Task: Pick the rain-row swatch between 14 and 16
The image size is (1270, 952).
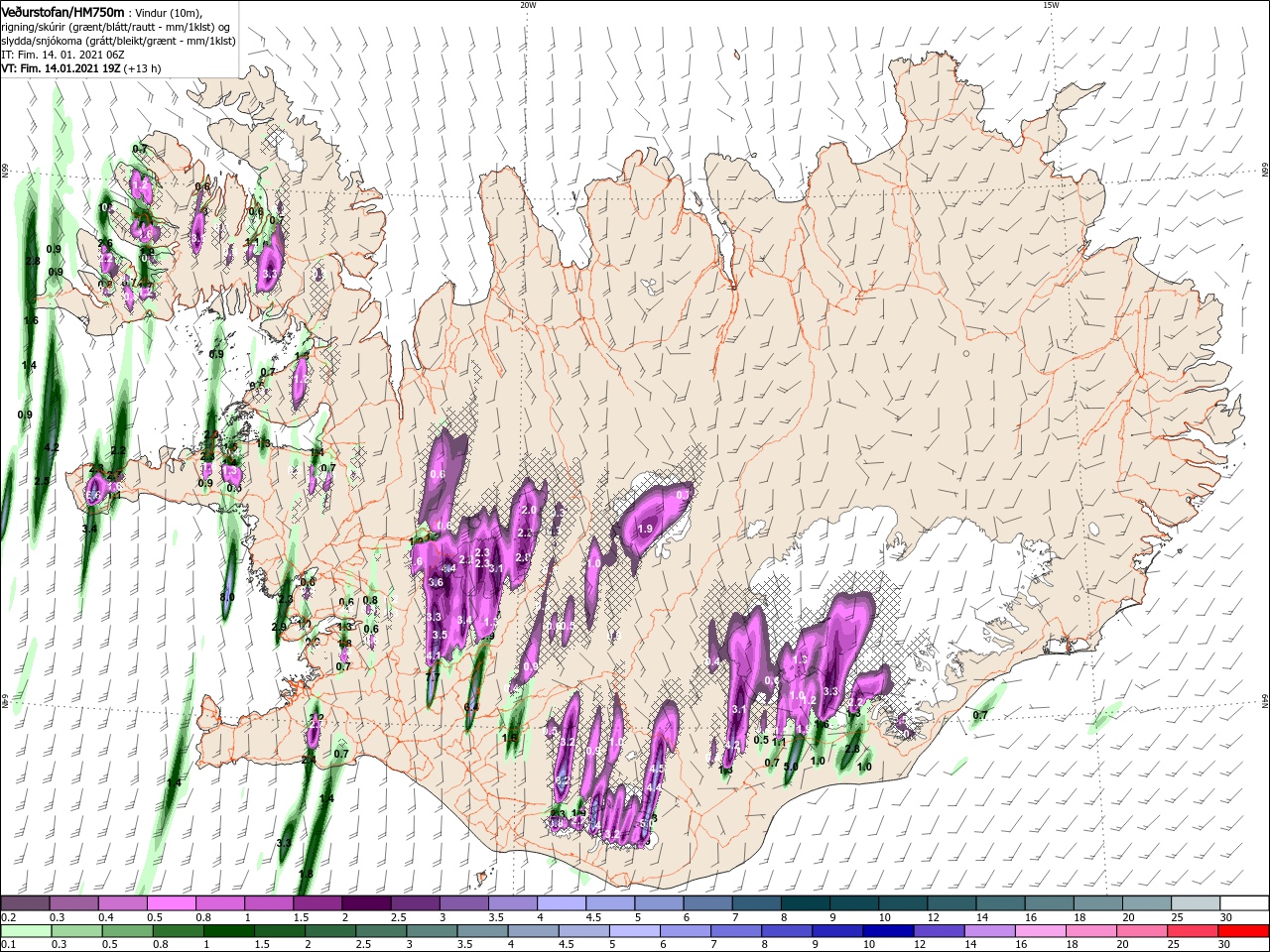Action: 989,931
